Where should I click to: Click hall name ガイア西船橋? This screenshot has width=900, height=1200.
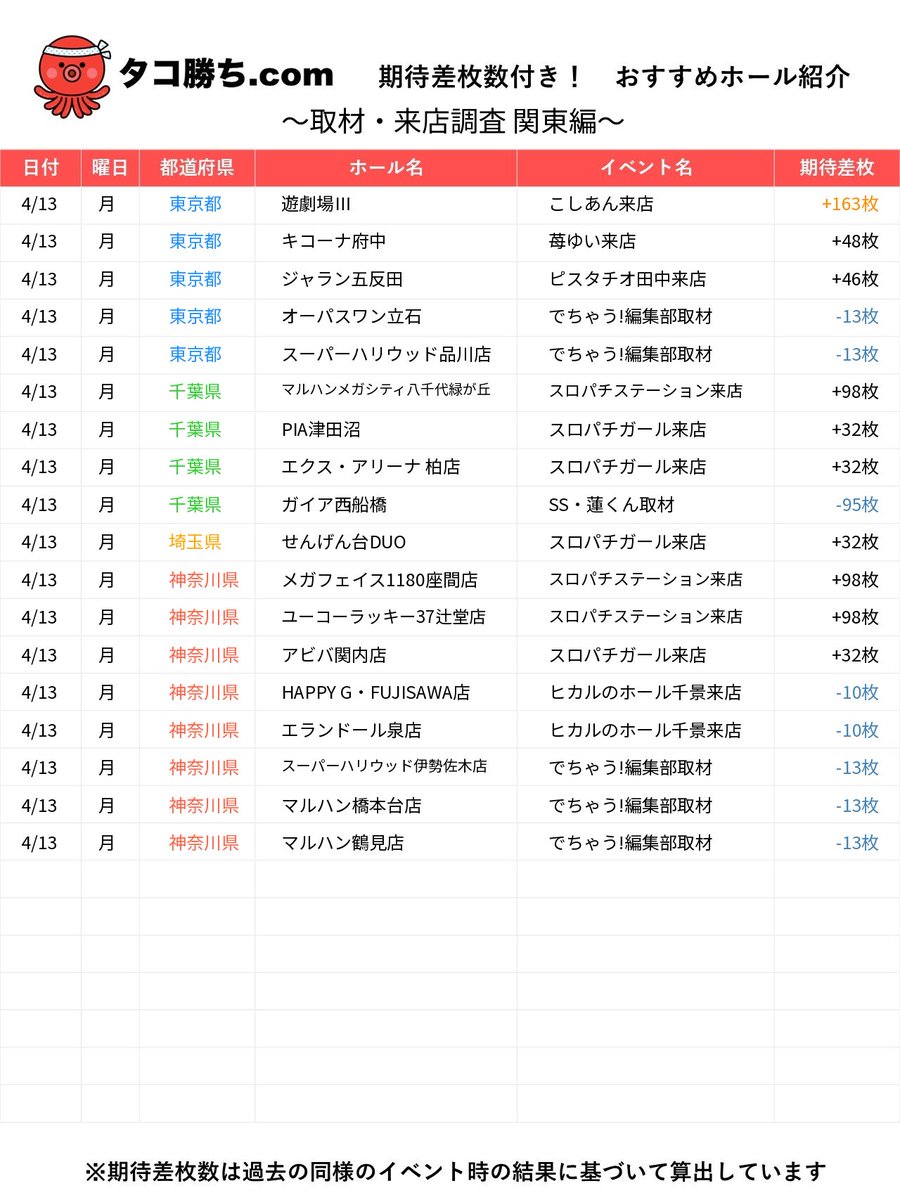[334, 504]
